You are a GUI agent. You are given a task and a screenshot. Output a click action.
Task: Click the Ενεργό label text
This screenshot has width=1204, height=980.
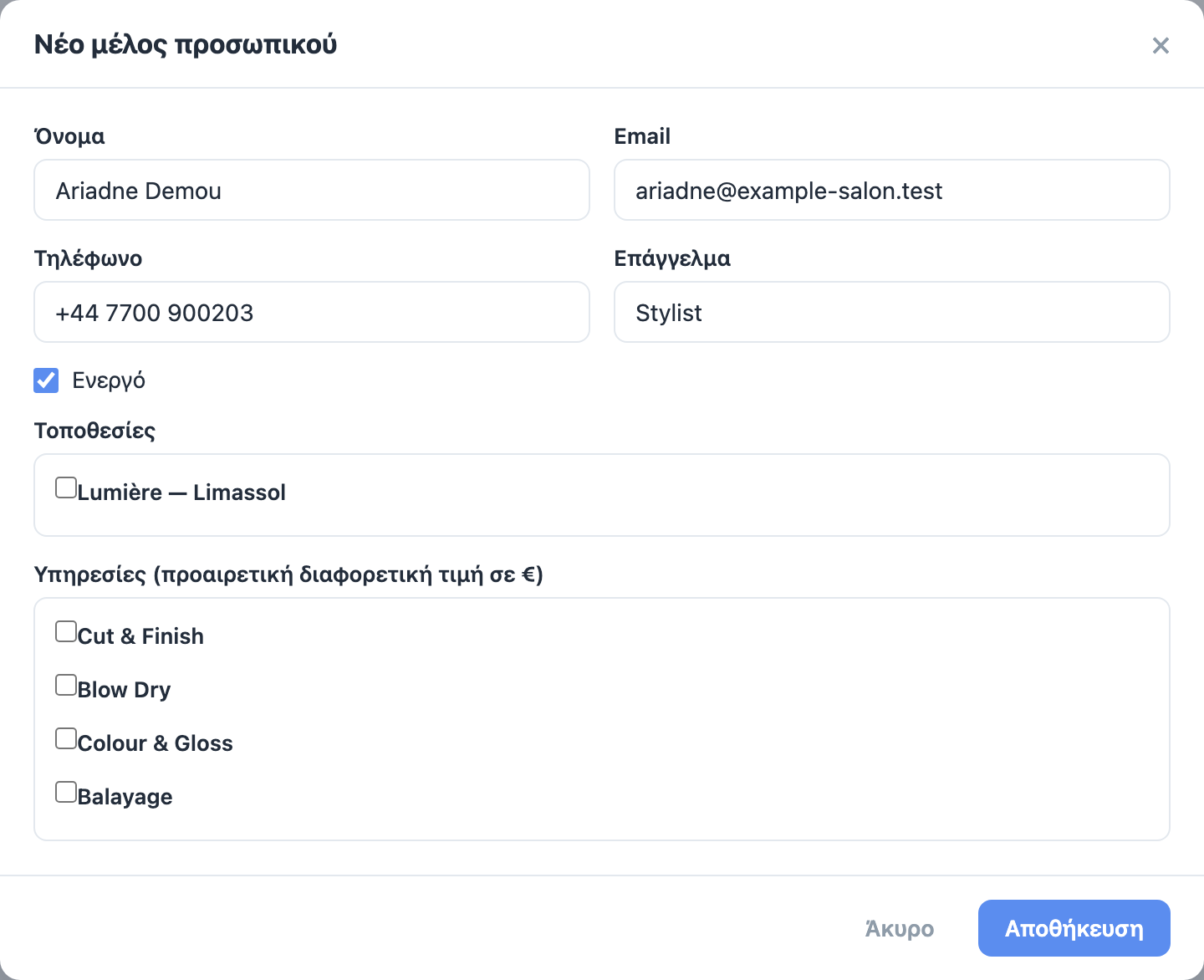click(x=109, y=380)
